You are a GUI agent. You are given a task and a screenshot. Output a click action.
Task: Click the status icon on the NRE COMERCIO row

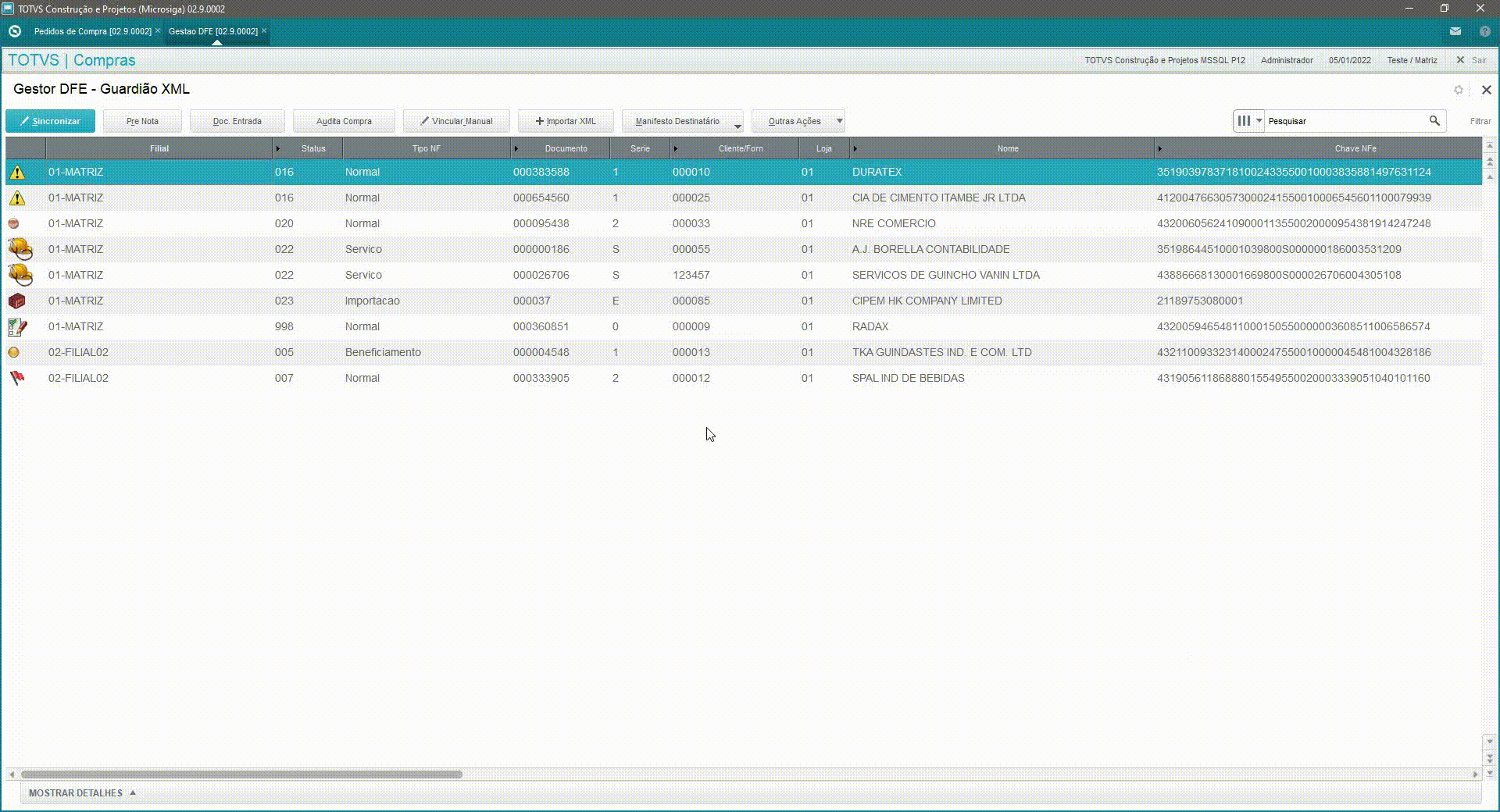[13, 223]
